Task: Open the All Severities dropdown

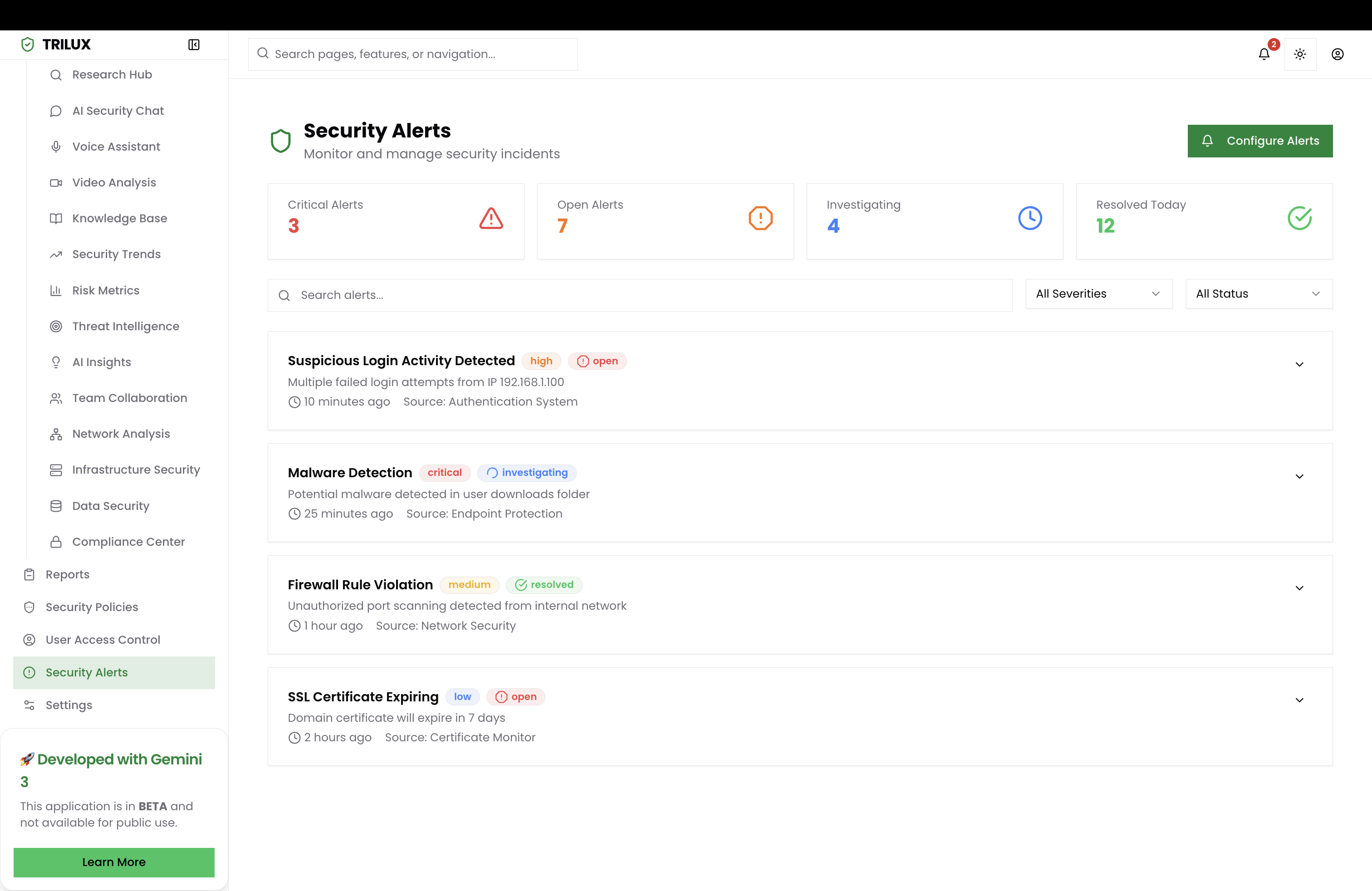Action: 1098,294
